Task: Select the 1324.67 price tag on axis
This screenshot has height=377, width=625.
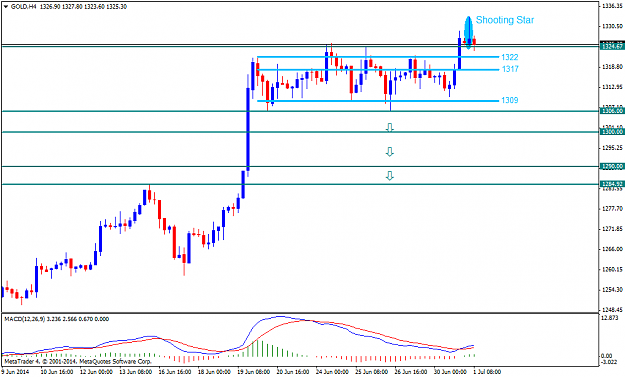Action: (x=613, y=46)
